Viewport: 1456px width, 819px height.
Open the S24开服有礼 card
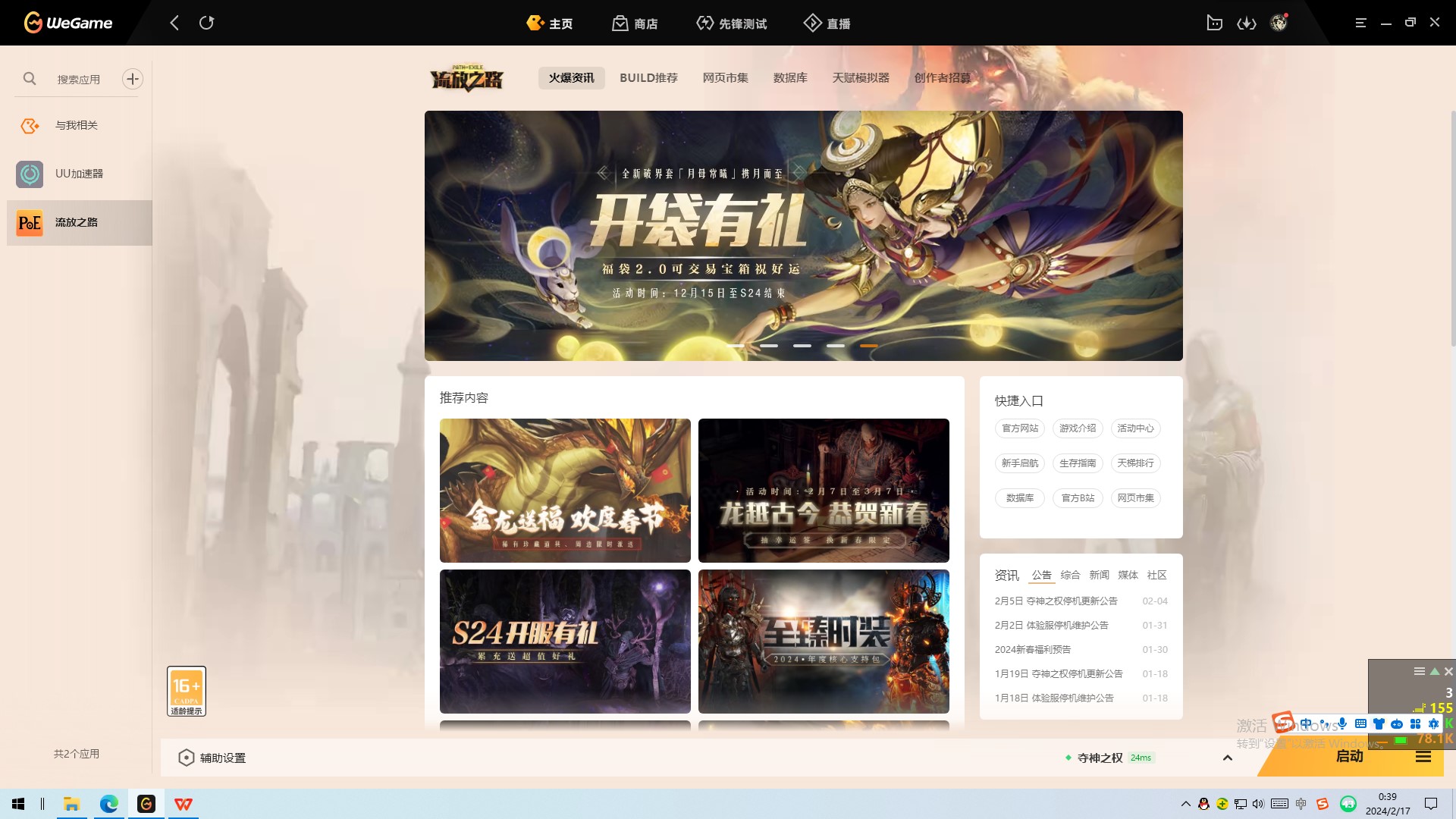click(x=565, y=642)
